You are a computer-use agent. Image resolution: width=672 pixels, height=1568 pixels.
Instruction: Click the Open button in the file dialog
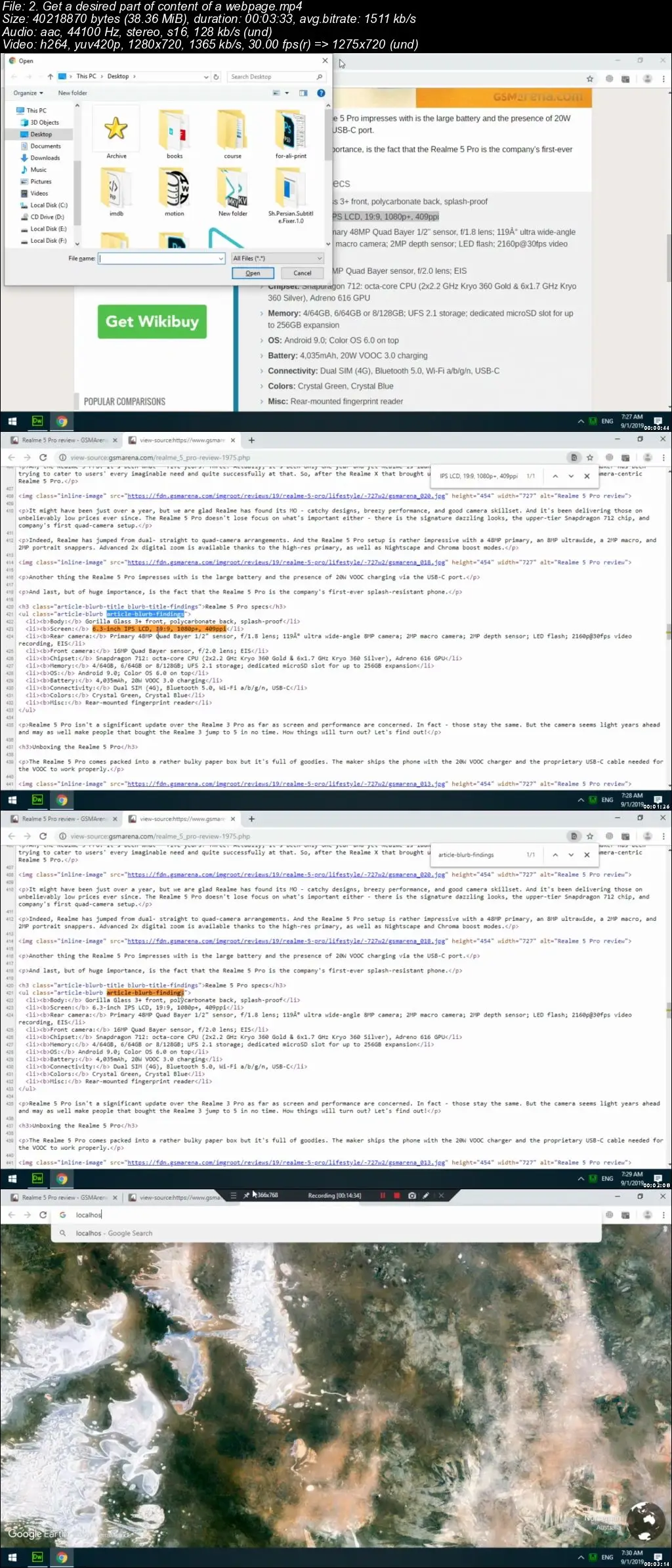(x=253, y=274)
